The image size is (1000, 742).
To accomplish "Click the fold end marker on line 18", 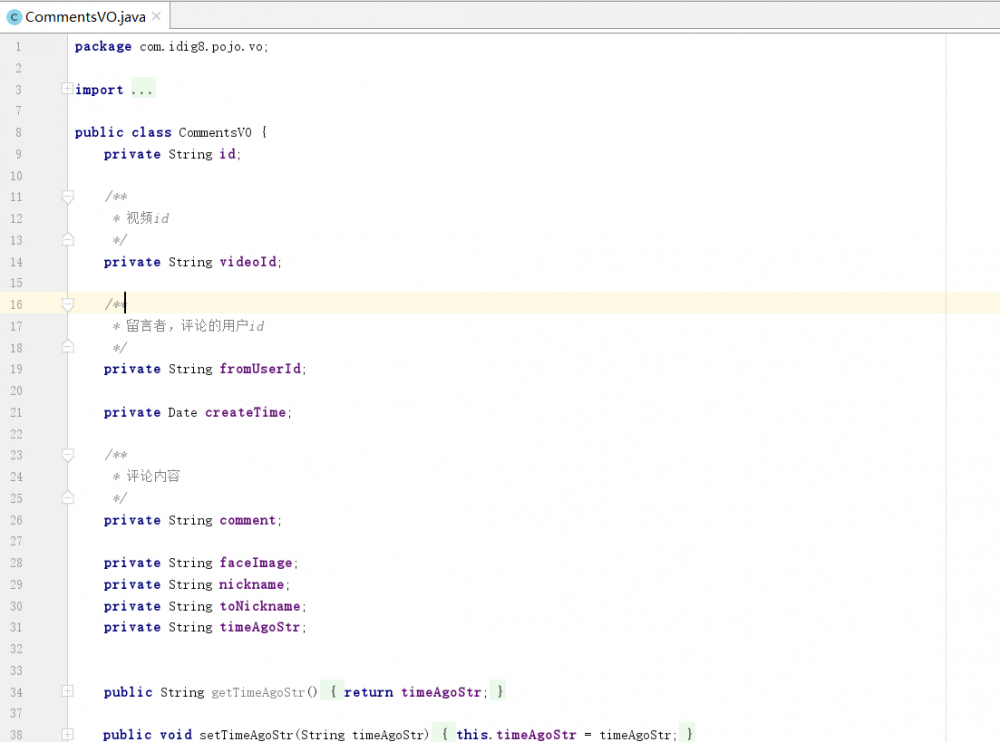I will 68,347.
